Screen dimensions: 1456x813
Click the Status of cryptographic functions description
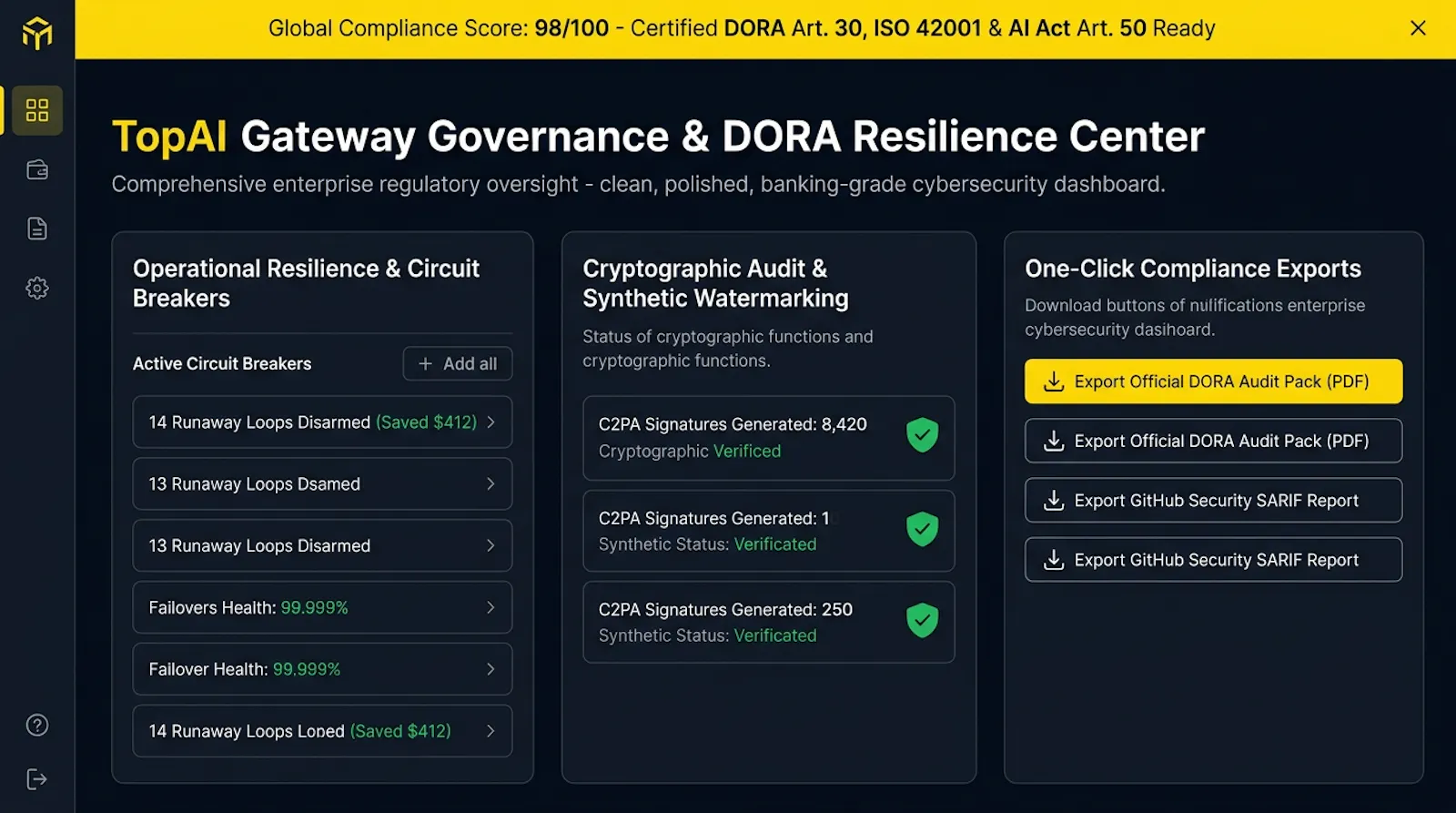click(x=728, y=349)
